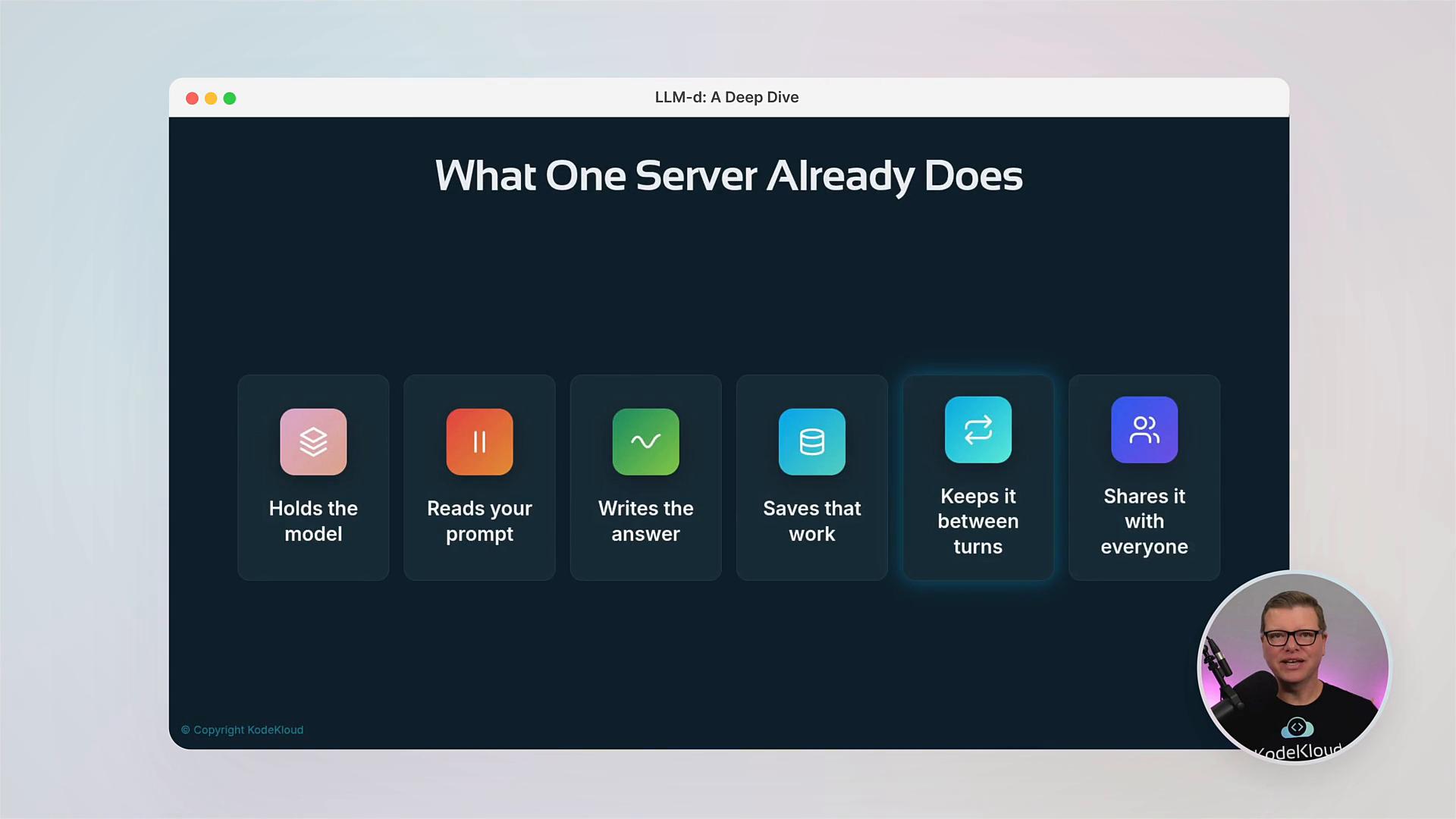Screen dimensions: 1456x819
Task: Click the purple people icon on Shares it with everyone
Action: (1144, 429)
